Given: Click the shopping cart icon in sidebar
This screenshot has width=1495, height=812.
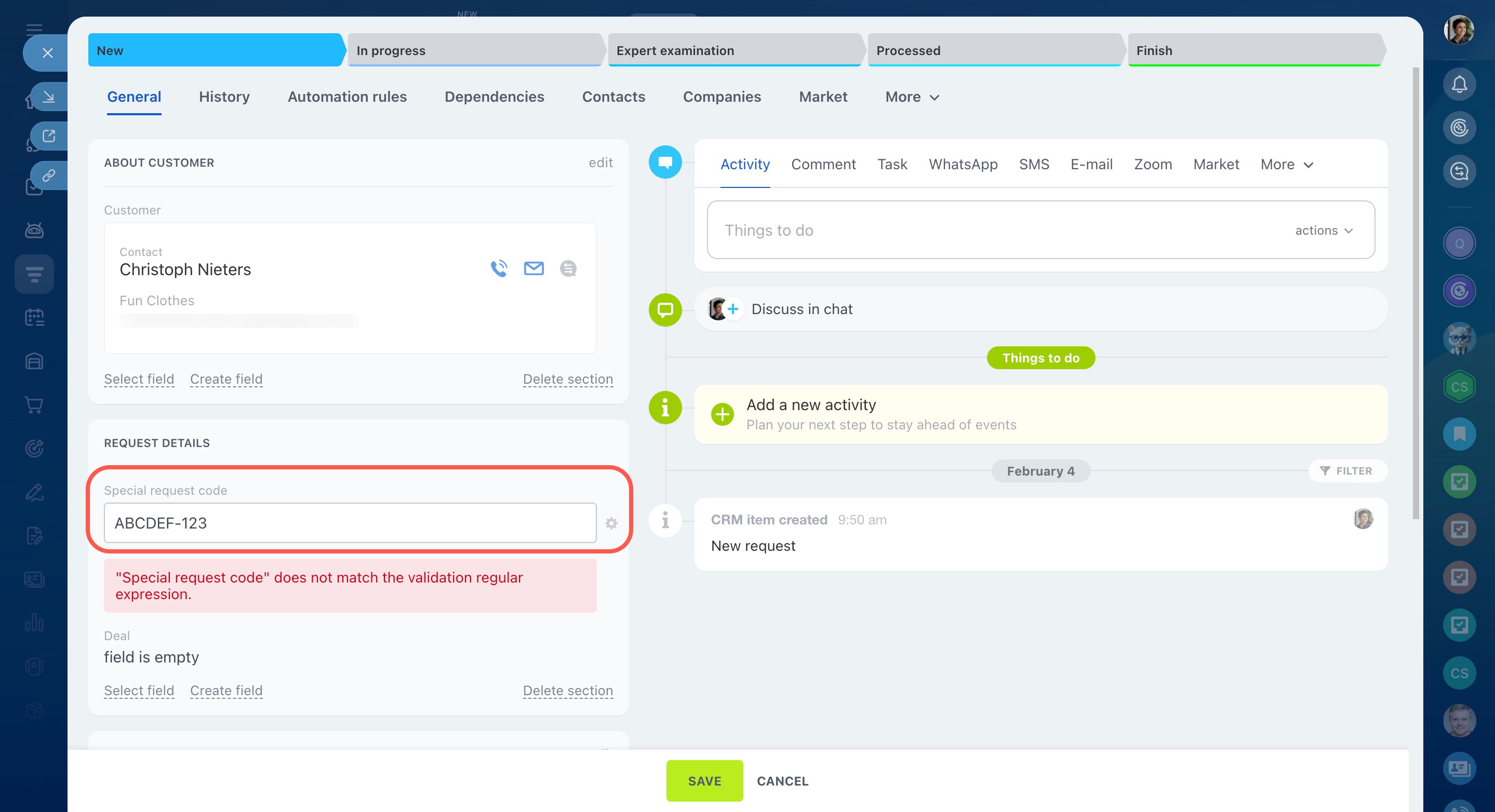Looking at the screenshot, I should [34, 405].
